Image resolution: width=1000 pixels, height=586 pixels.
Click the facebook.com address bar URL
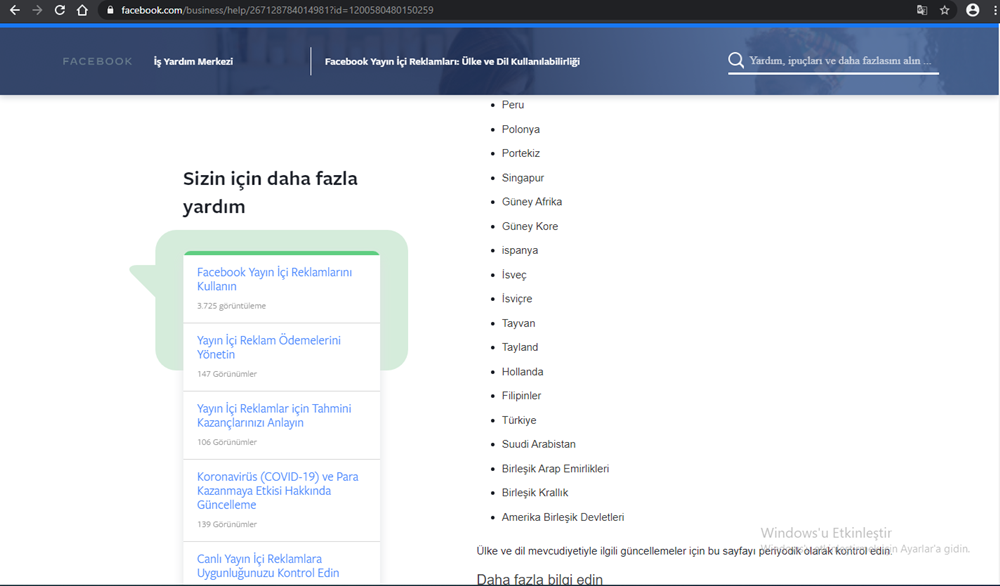click(277, 10)
